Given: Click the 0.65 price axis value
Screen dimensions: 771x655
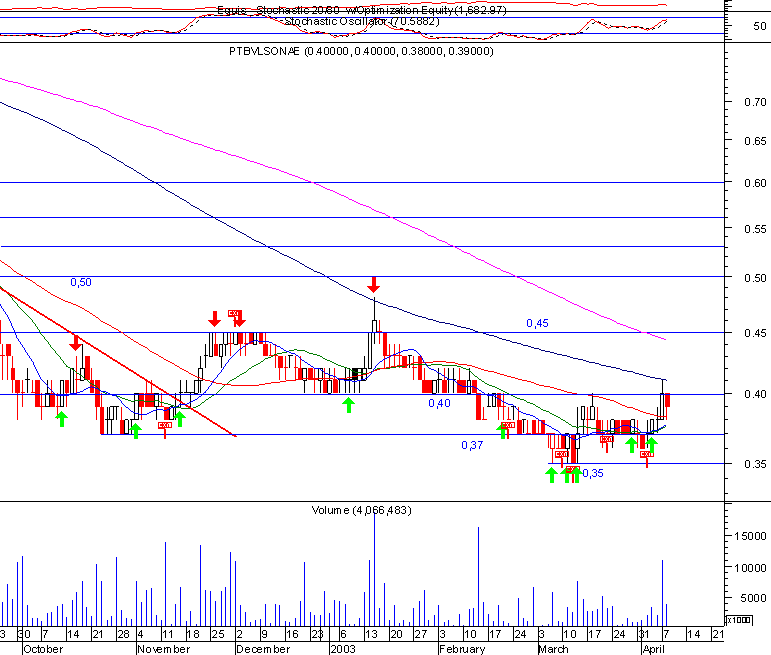Looking at the screenshot, I should click(x=755, y=141).
